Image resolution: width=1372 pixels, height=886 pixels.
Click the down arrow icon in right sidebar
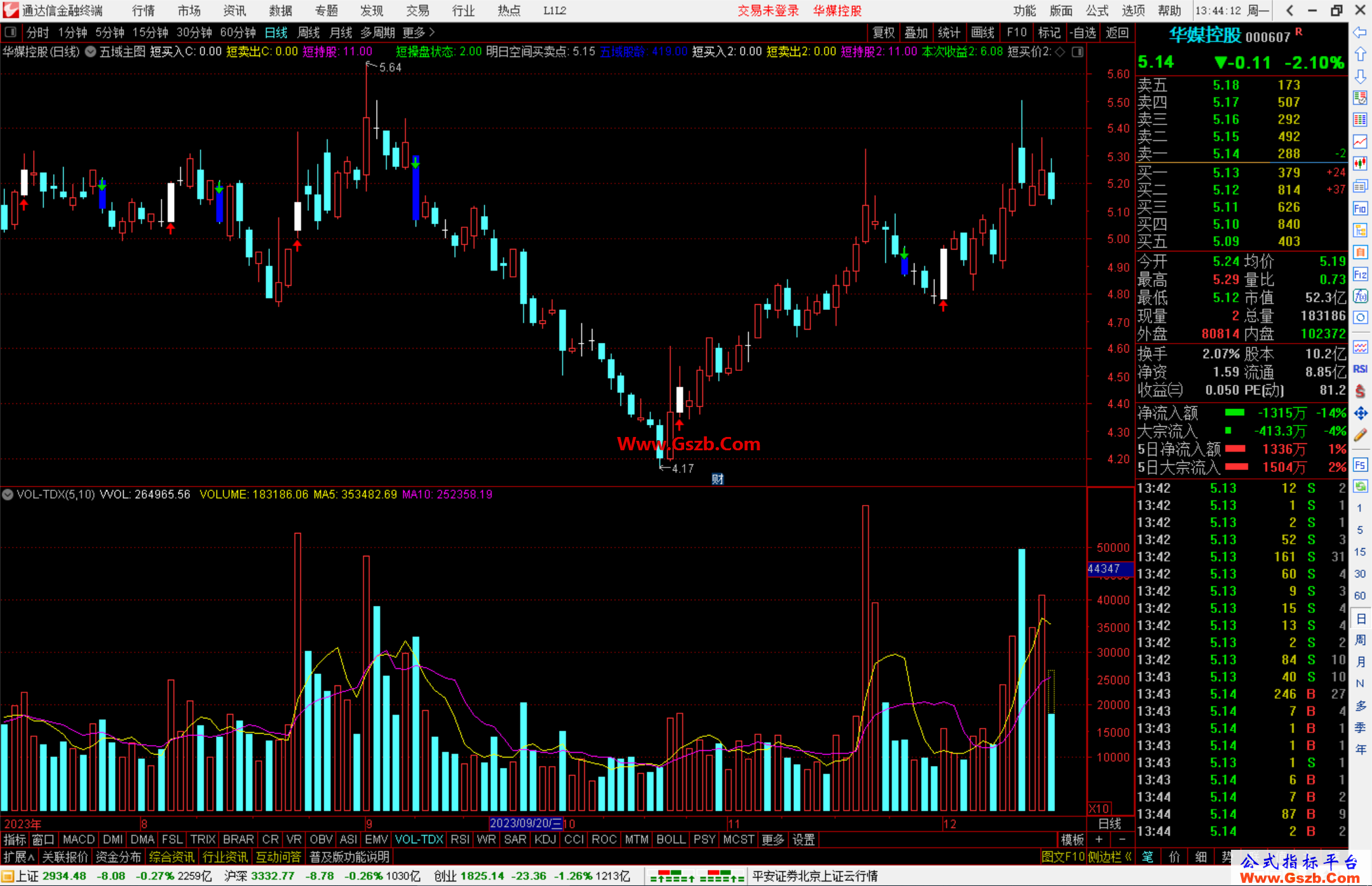tap(1360, 76)
